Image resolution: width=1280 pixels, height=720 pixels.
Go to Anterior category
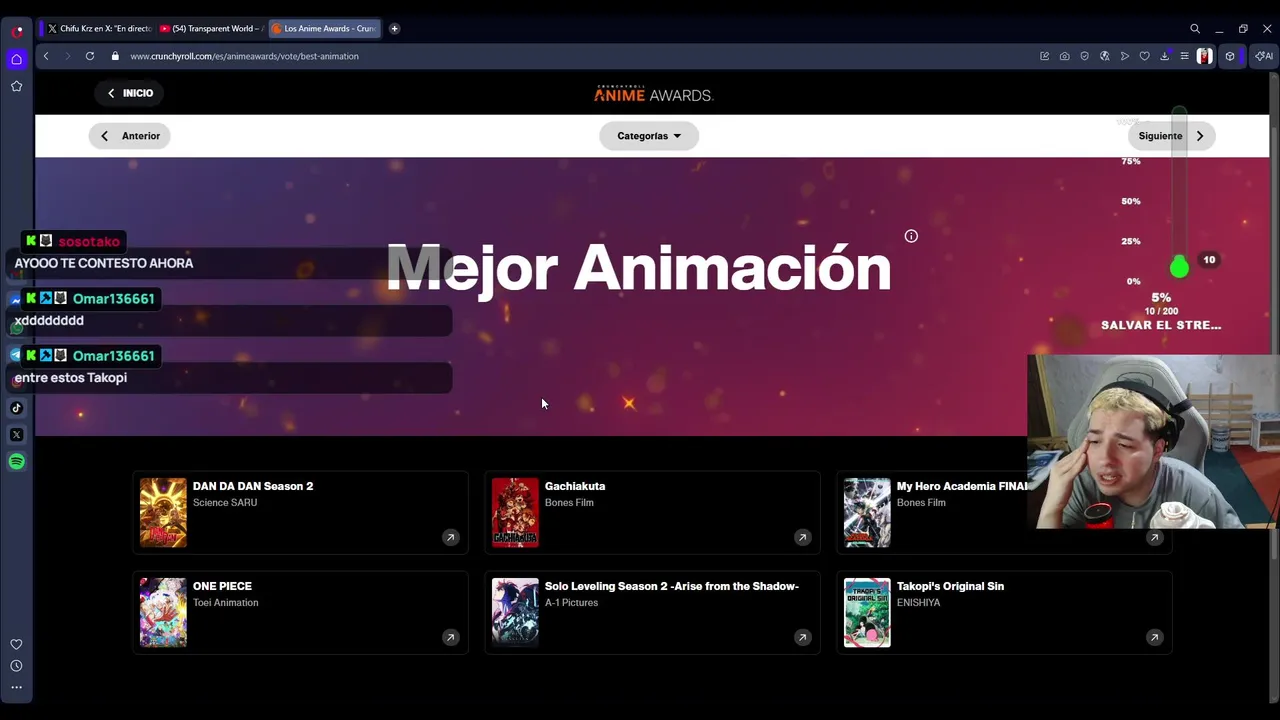coord(130,136)
